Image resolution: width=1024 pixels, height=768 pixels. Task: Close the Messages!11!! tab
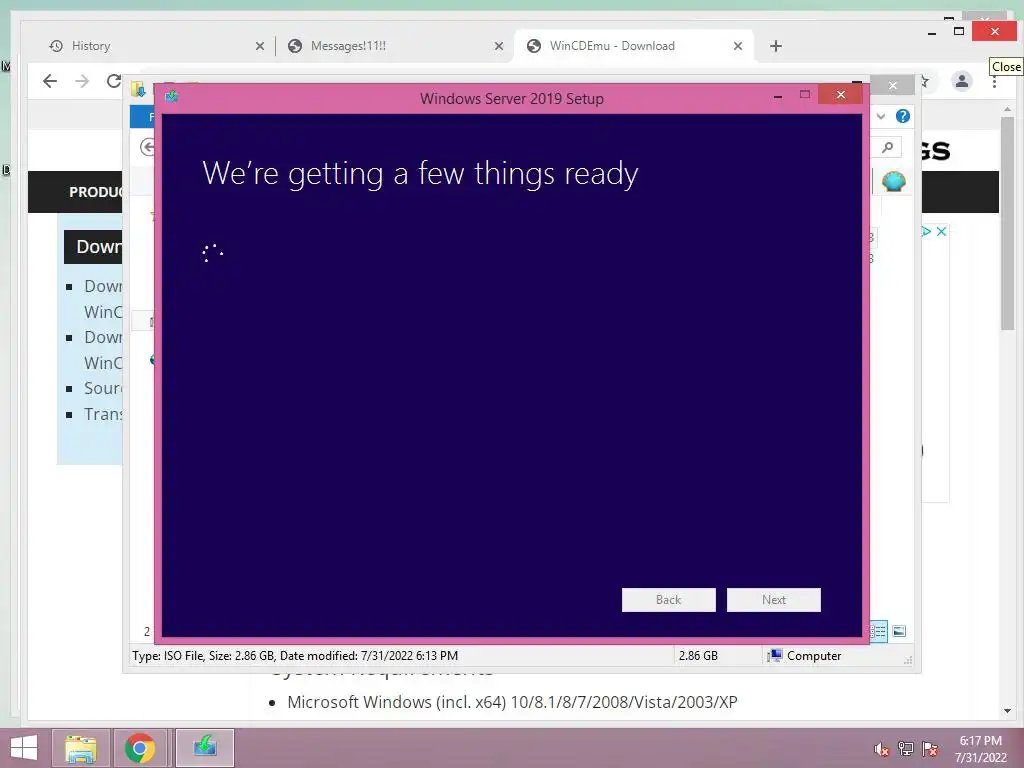click(499, 46)
